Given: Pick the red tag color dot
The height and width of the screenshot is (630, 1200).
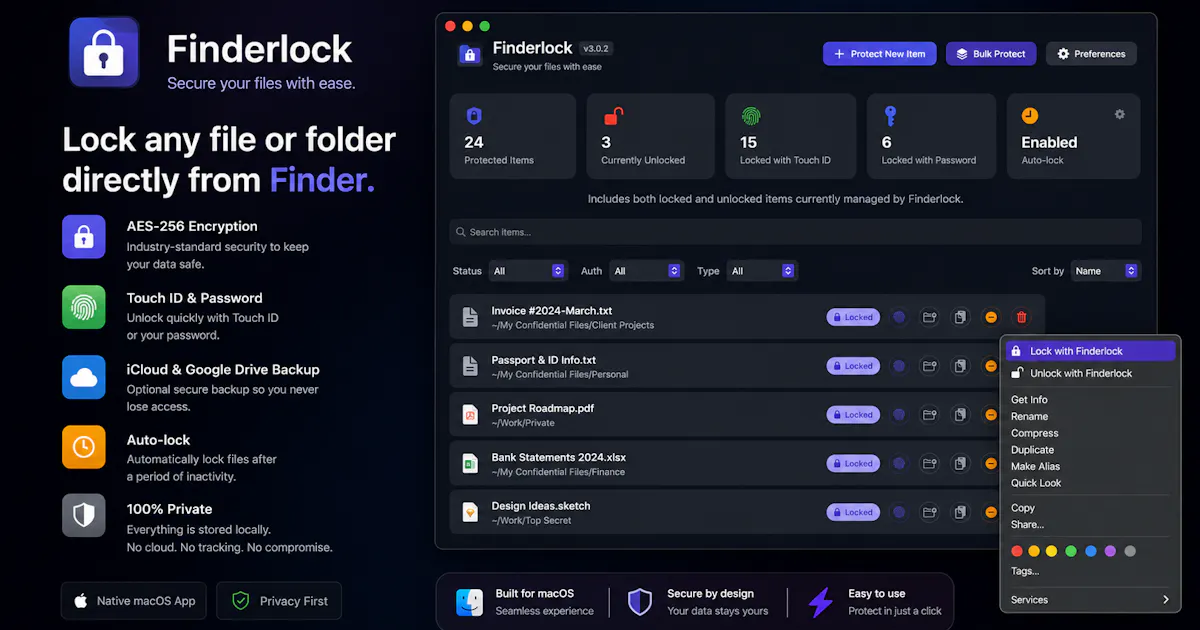Looking at the screenshot, I should pos(1017,551).
